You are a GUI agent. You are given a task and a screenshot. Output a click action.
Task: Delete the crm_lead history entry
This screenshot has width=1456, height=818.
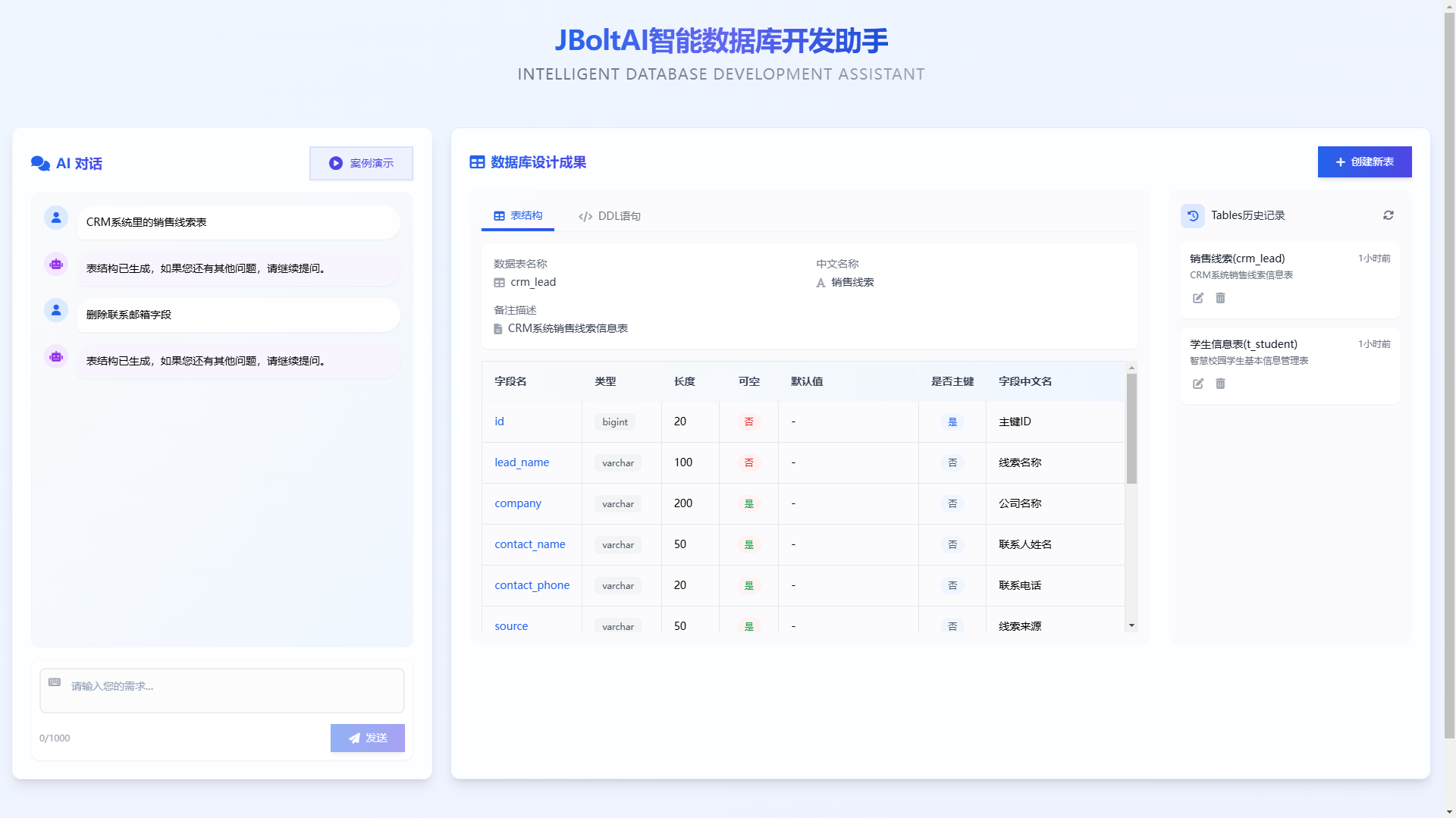click(1220, 298)
